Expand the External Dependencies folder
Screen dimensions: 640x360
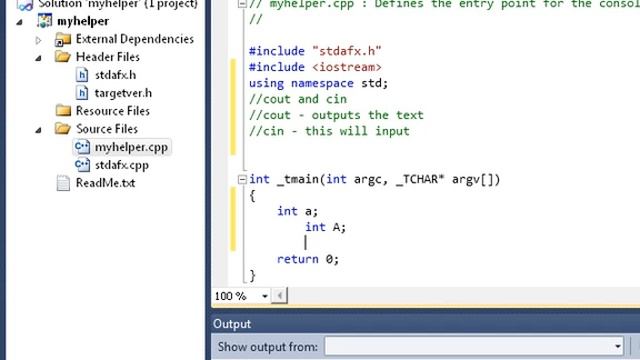pos(38,40)
